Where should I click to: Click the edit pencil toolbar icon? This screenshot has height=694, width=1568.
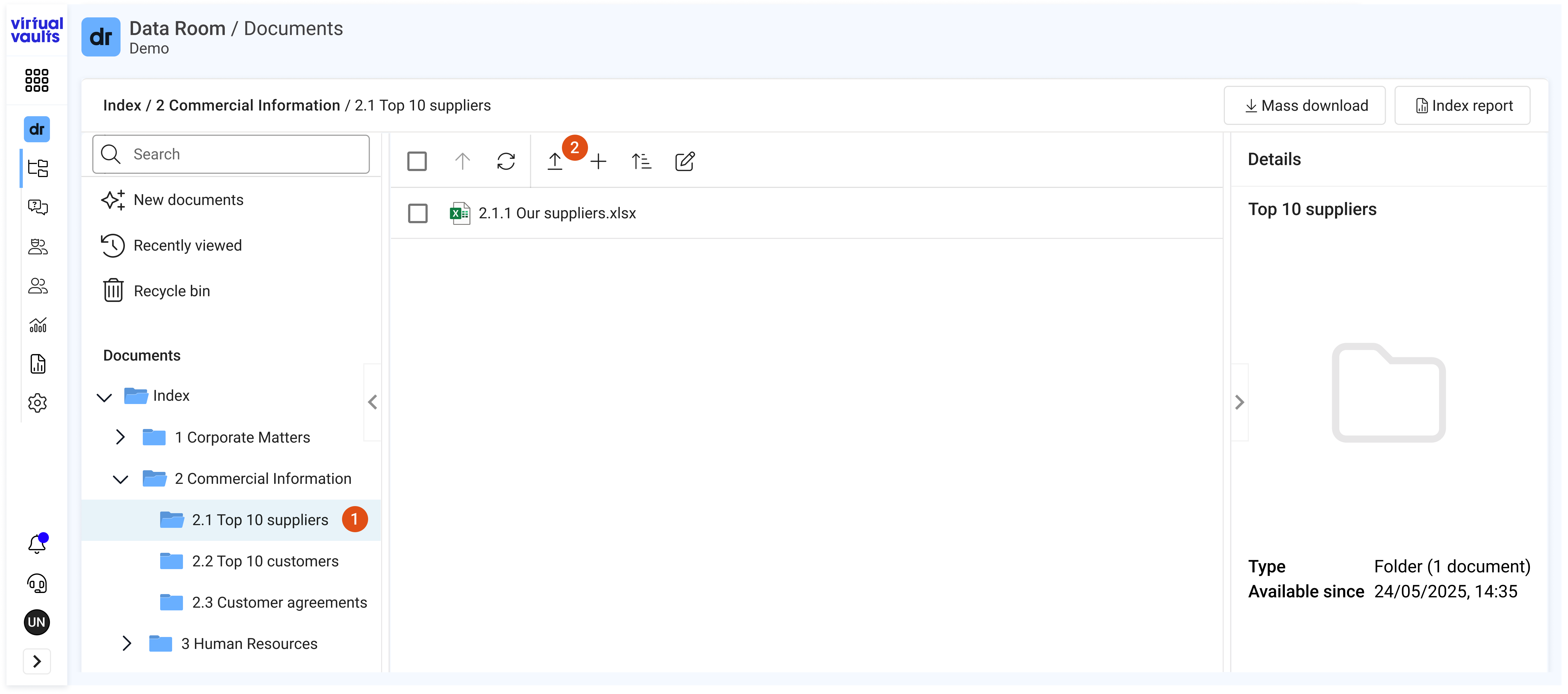point(685,161)
